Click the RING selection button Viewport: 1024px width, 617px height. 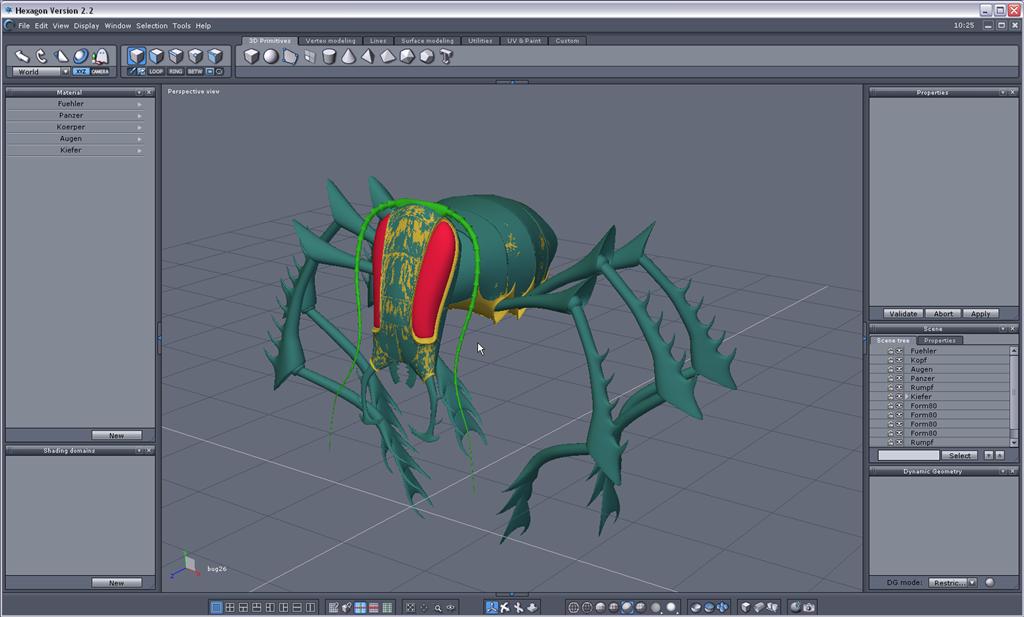coord(176,72)
